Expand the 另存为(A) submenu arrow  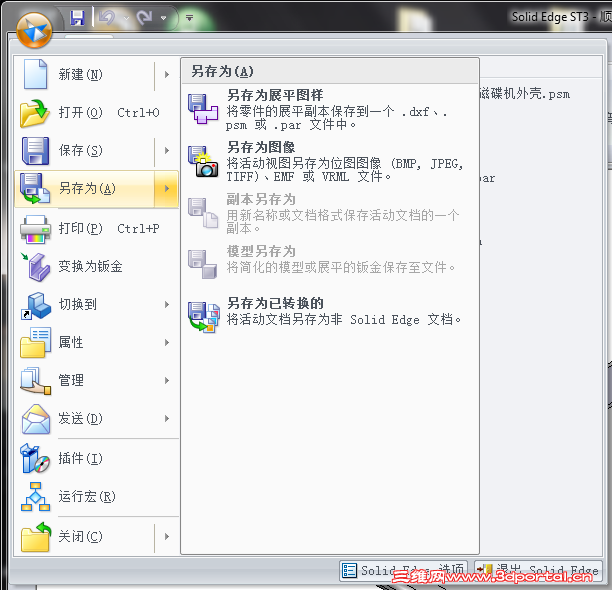[x=167, y=188]
